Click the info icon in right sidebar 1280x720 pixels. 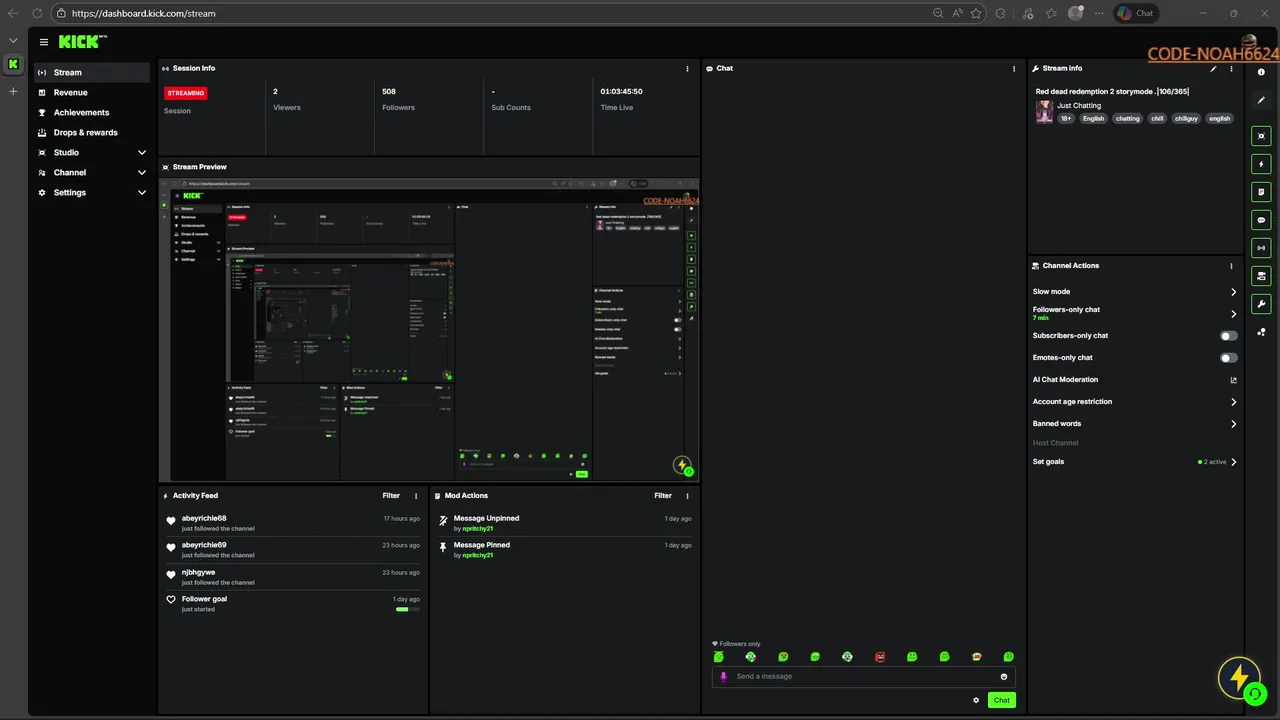tap(1261, 72)
